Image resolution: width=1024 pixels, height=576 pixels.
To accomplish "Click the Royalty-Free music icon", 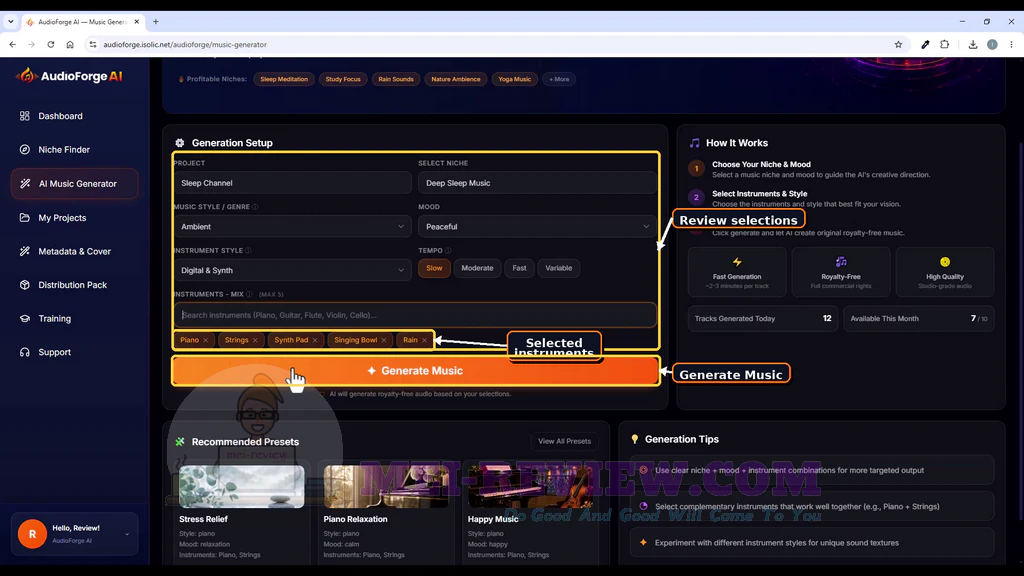I will 840,262.
